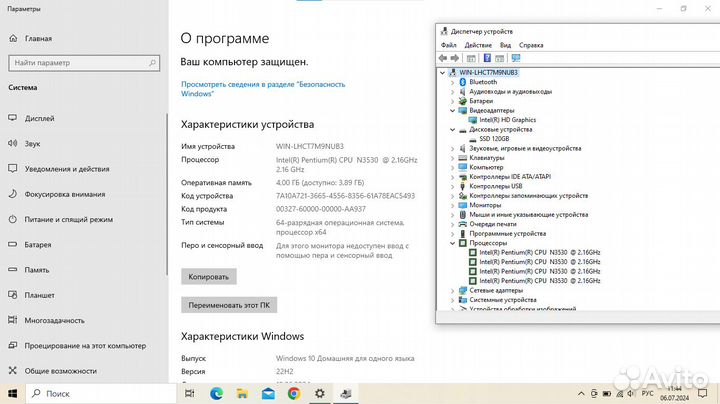
Task: Click the Копировать button
Action: point(208,277)
